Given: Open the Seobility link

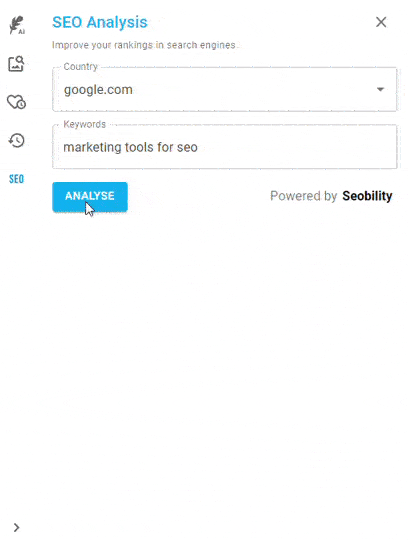Looking at the screenshot, I should pos(367,196).
